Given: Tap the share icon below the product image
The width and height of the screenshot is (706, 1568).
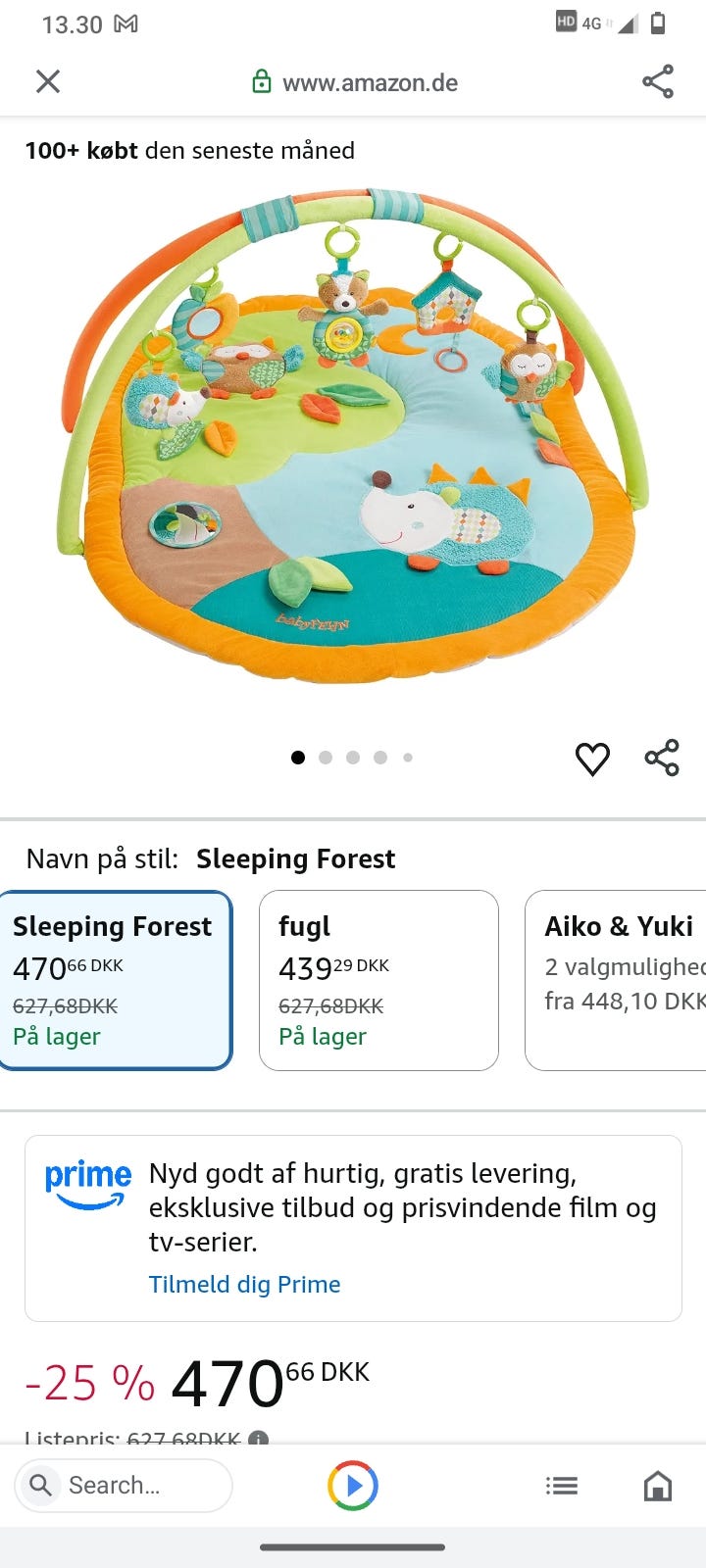Looking at the screenshot, I should 662,759.
